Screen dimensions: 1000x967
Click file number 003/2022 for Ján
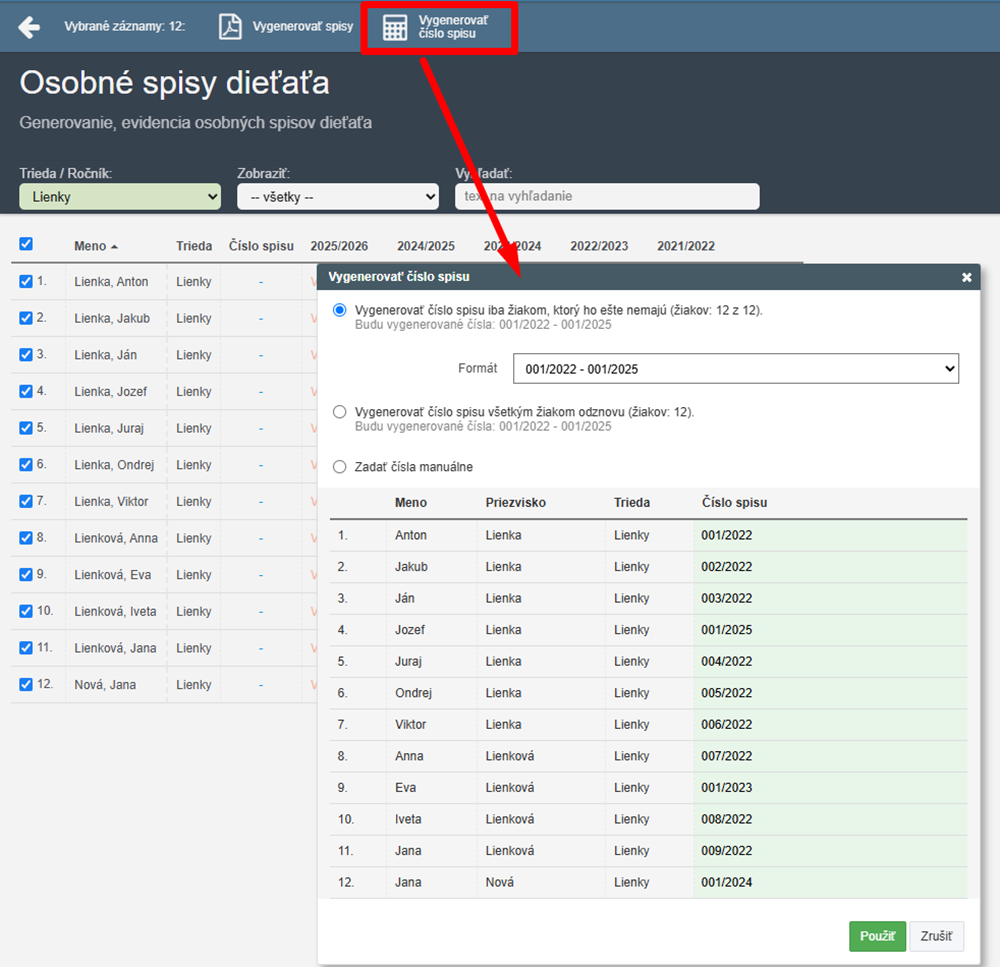point(726,598)
